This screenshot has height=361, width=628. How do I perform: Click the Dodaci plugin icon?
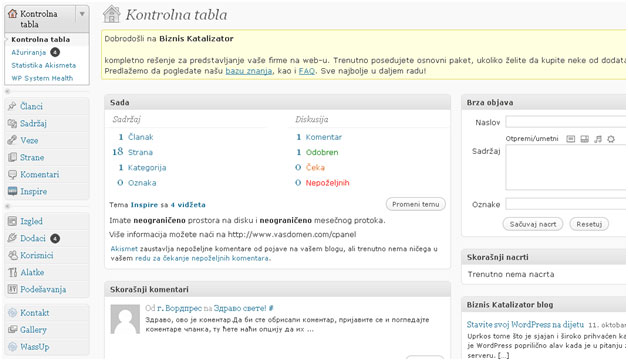click(12, 238)
